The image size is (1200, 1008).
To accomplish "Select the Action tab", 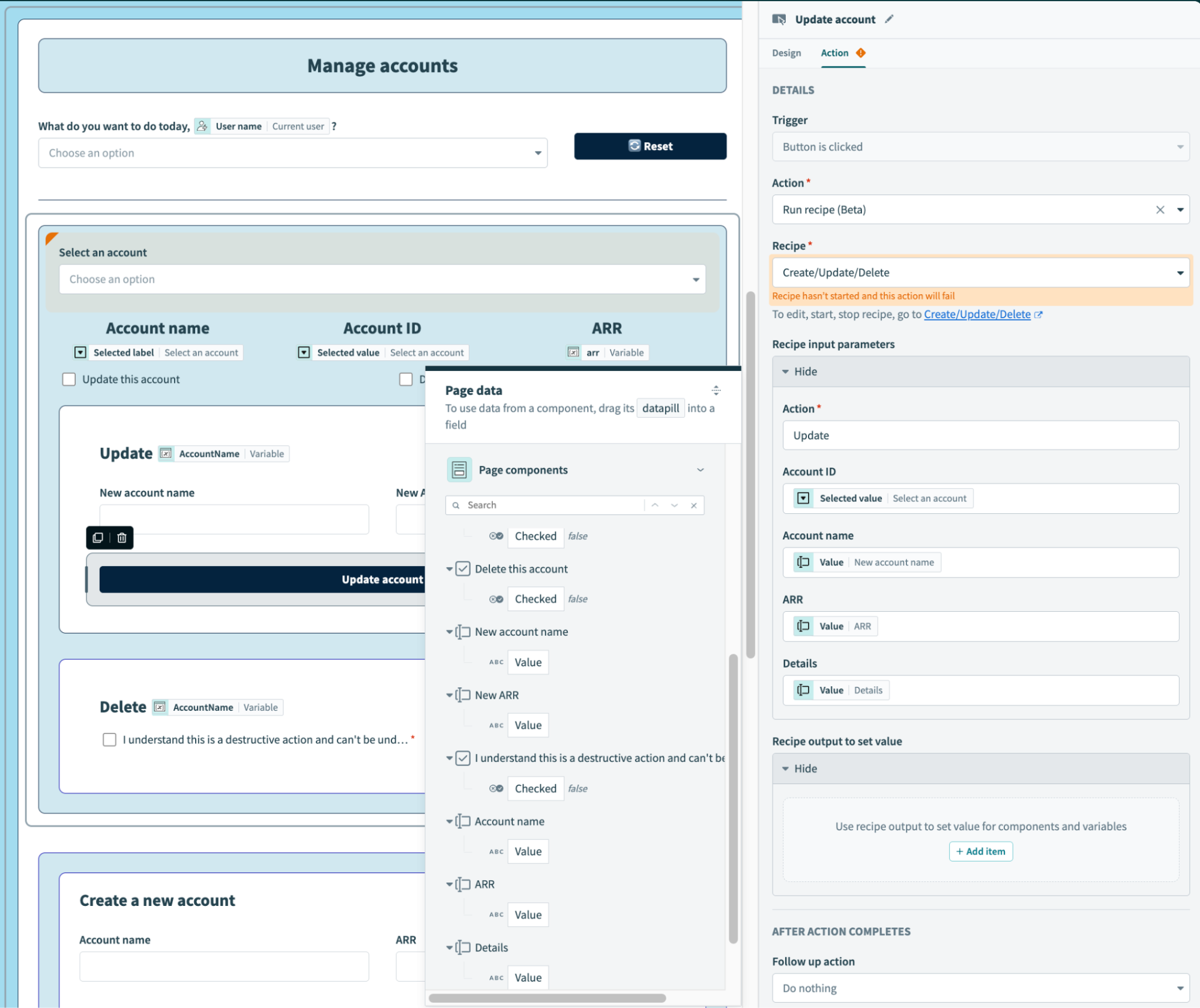I will [x=834, y=53].
